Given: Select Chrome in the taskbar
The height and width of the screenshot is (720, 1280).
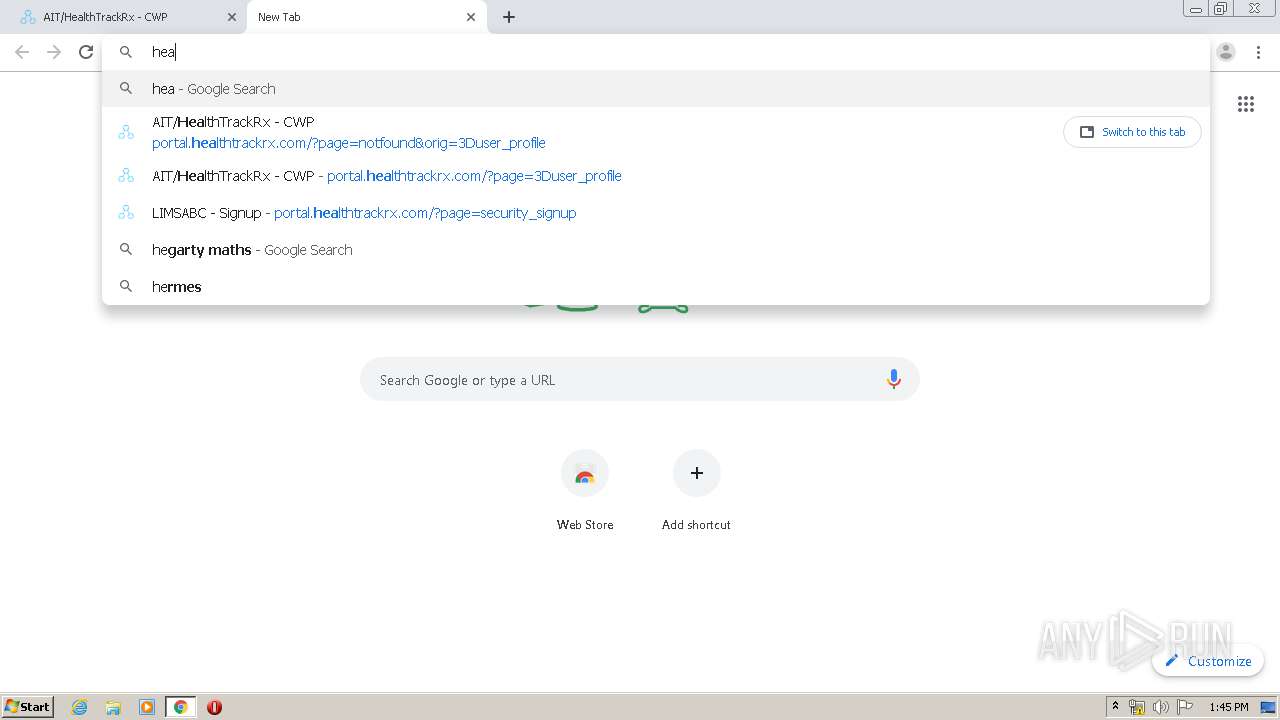Looking at the screenshot, I should point(180,707).
